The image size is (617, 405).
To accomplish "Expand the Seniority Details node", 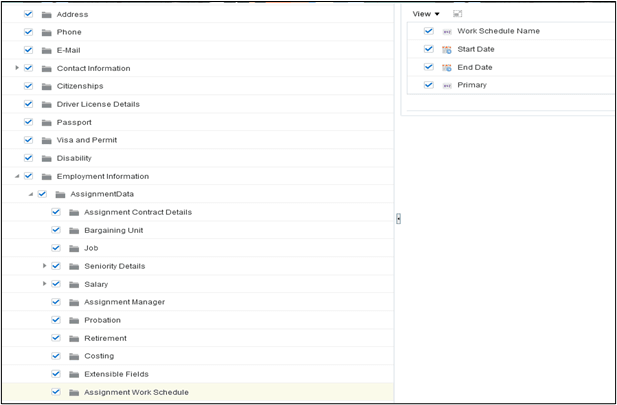I will point(44,266).
